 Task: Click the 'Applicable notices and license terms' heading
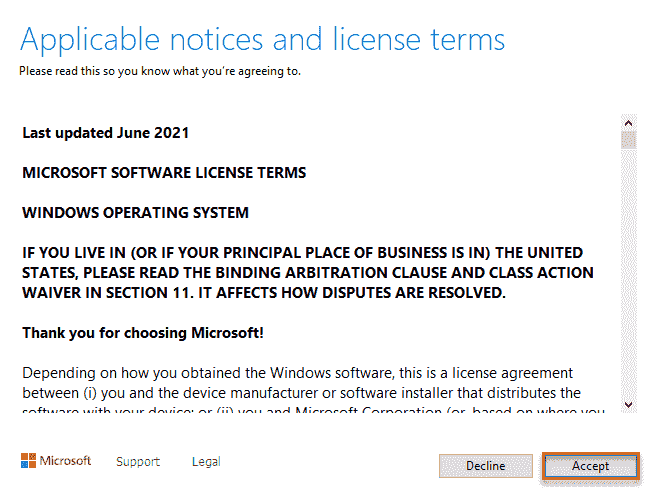coord(263,40)
